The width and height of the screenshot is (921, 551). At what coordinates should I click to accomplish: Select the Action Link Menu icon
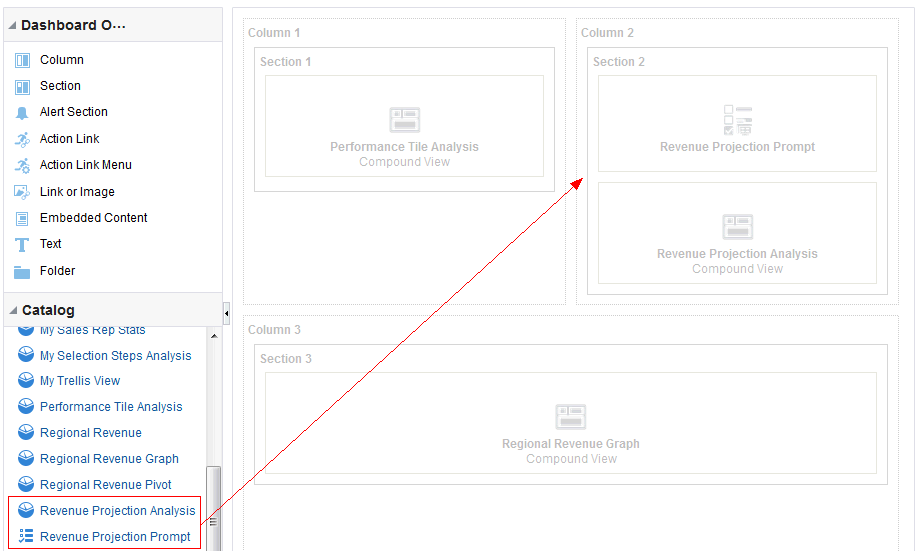coord(22,166)
